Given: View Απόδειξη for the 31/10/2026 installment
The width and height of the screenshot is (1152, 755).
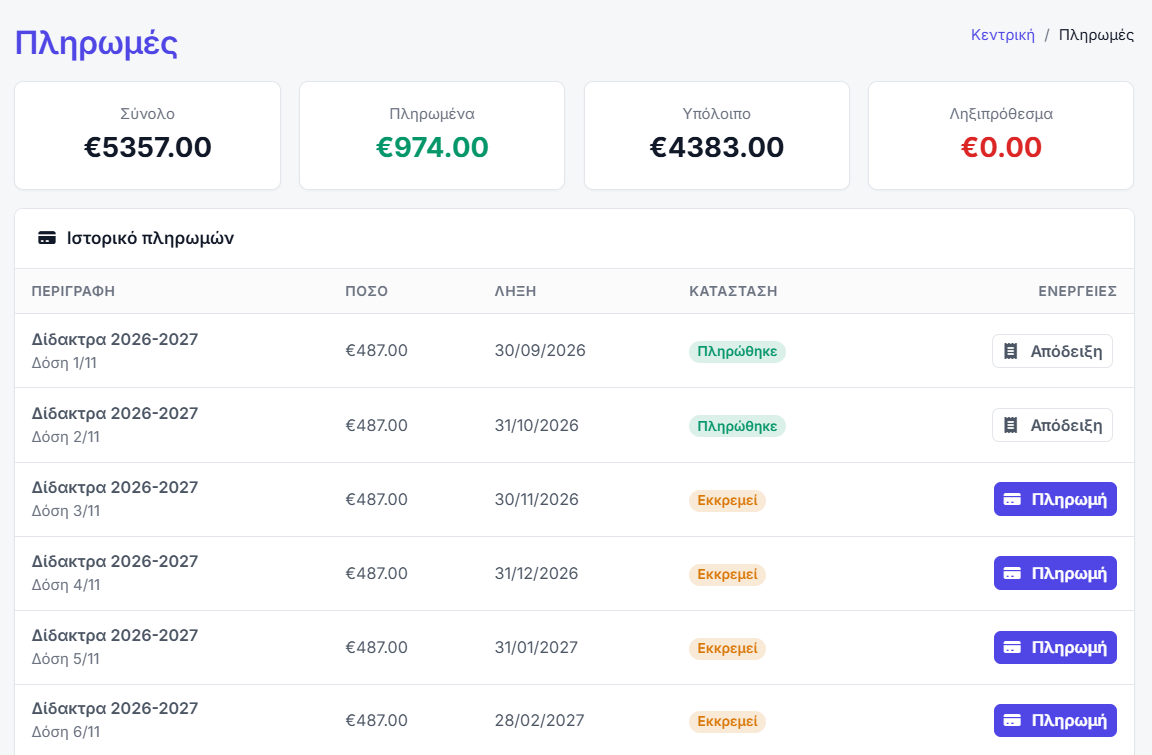Looking at the screenshot, I should pos(1052,425).
